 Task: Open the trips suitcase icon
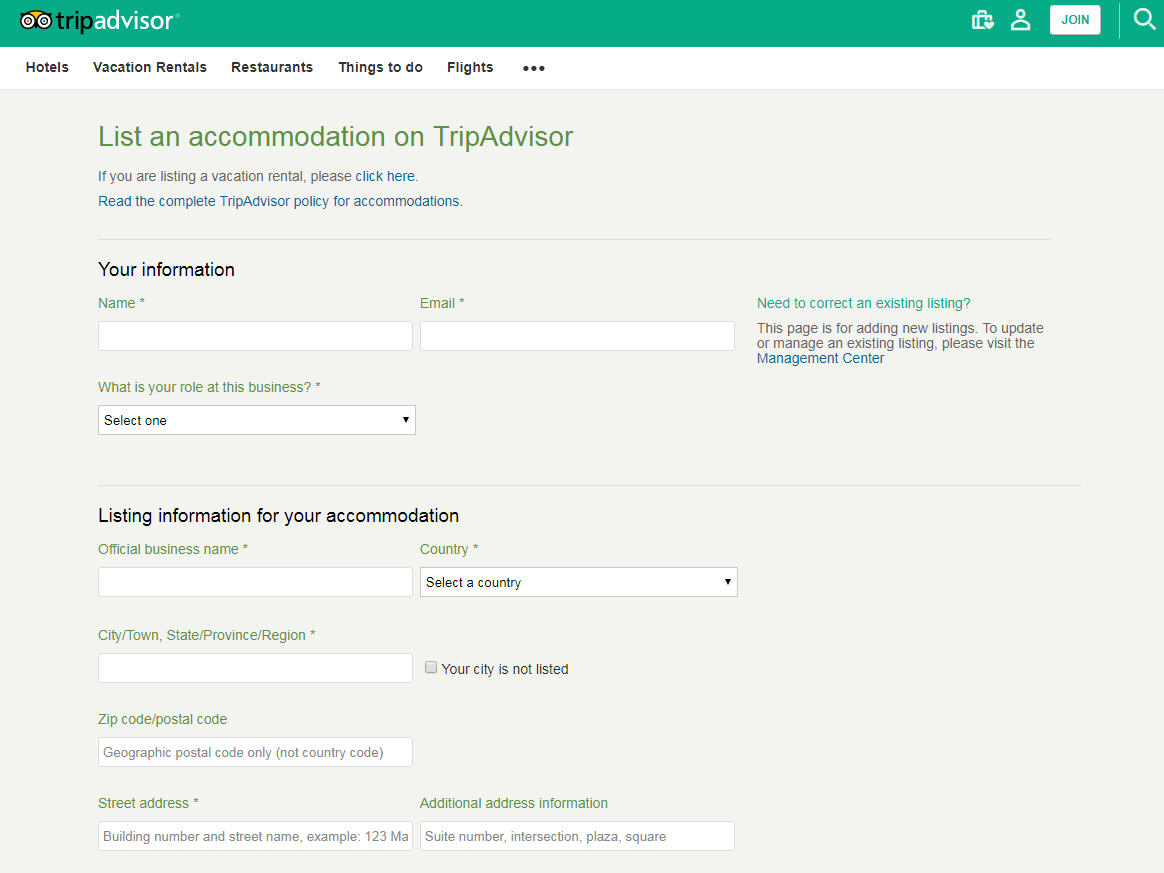983,20
